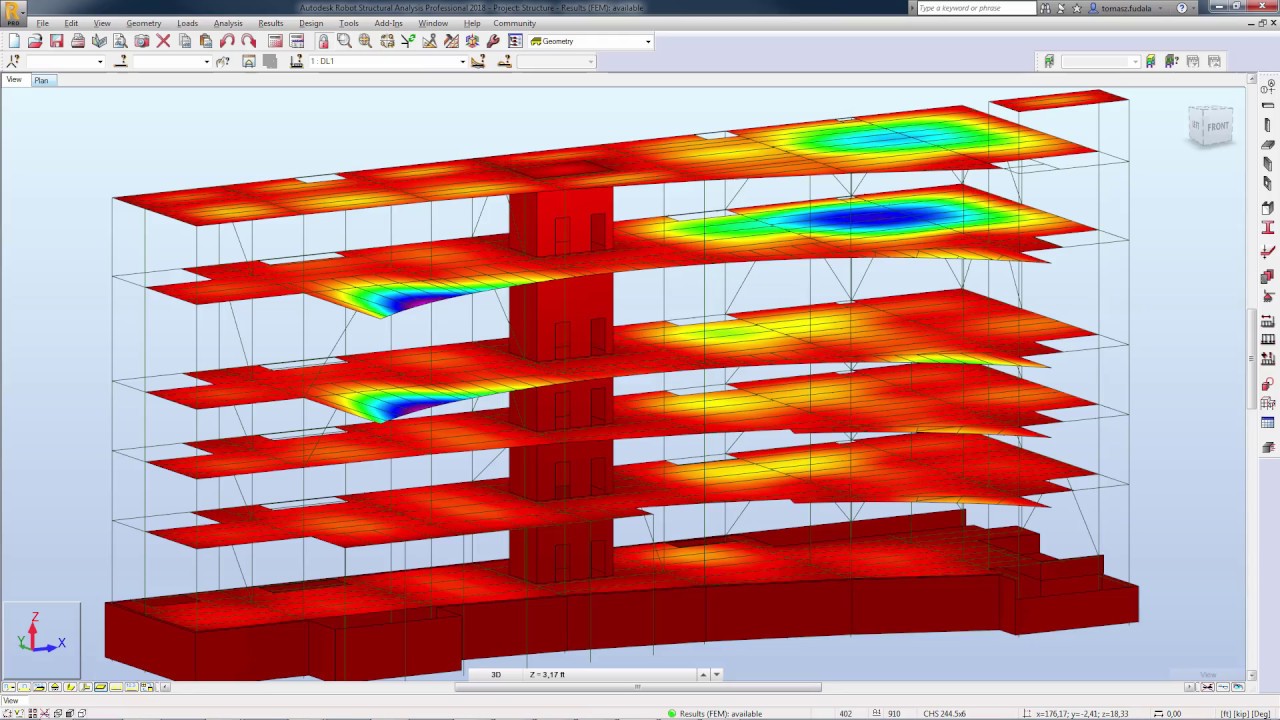The image size is (1280, 720).
Task: Click in the keyword search field
Action: tap(976, 8)
